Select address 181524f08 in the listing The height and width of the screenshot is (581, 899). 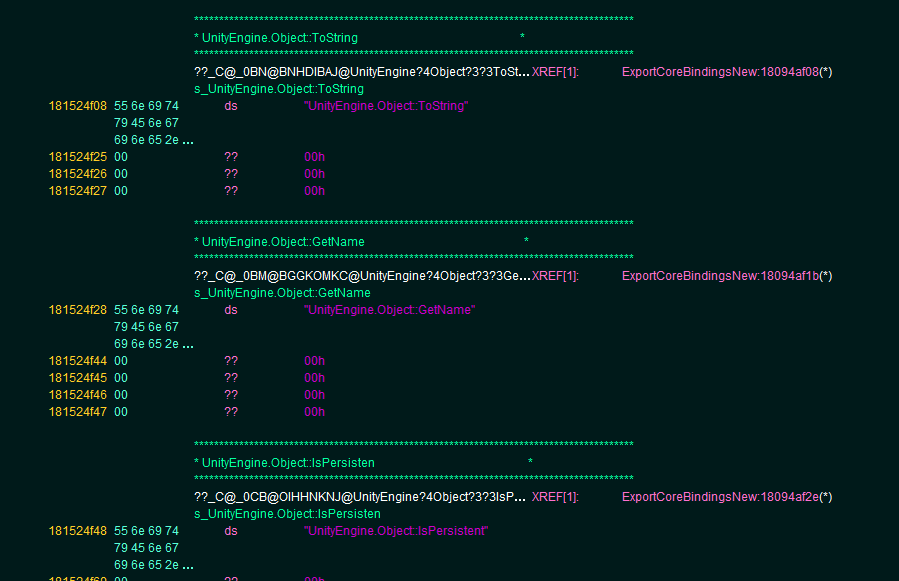(77, 106)
